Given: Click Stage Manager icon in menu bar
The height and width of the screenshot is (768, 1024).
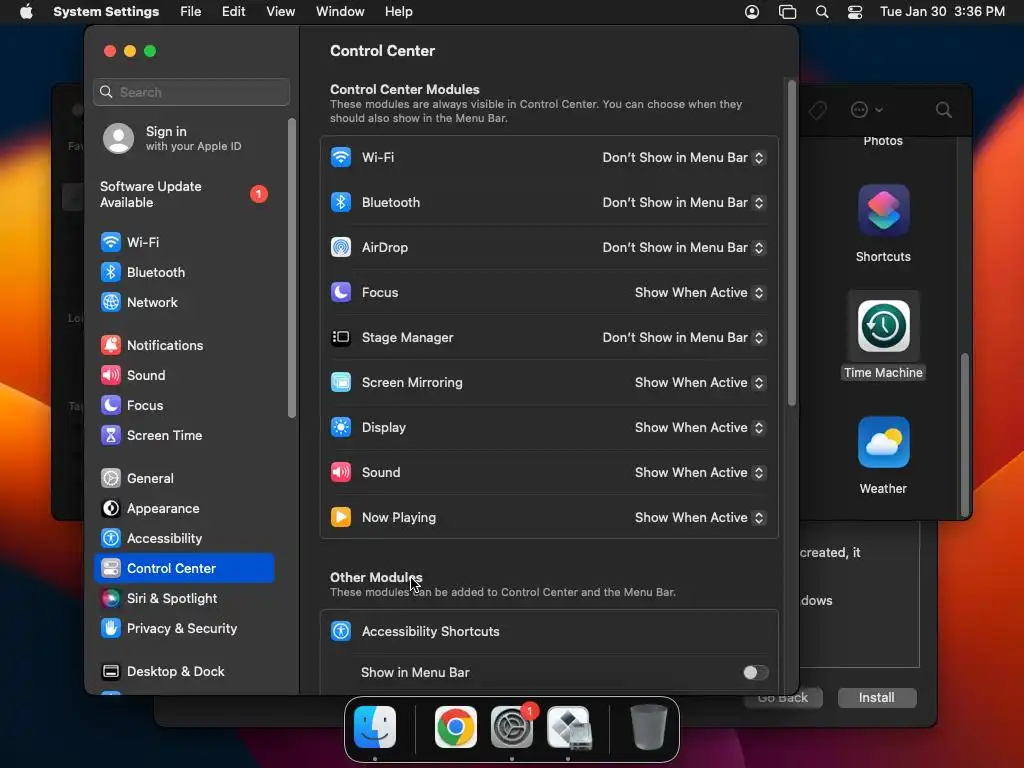Looking at the screenshot, I should tap(788, 12).
